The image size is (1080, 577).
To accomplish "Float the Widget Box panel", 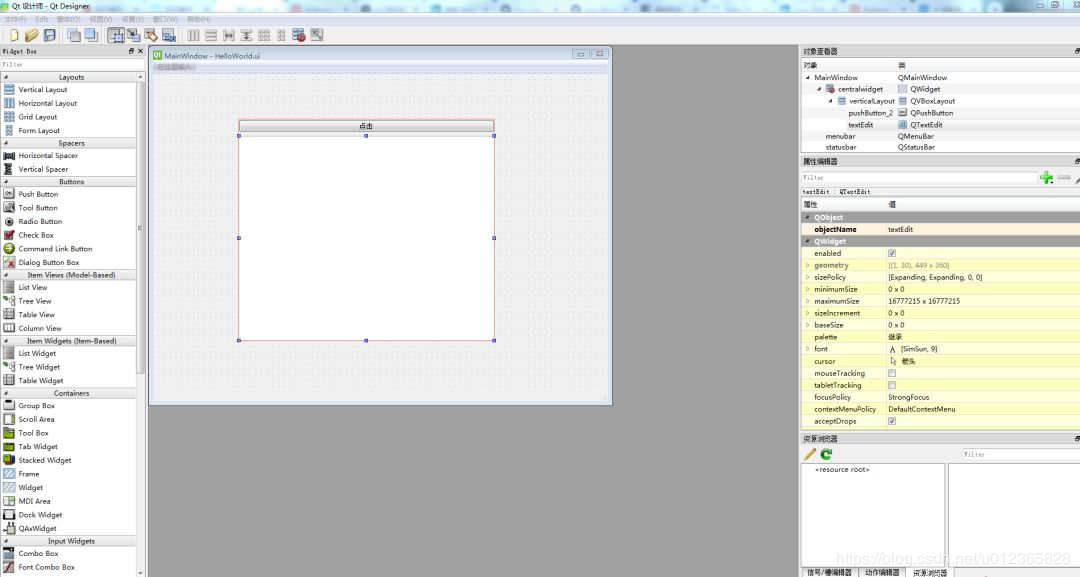I will pyautogui.click(x=131, y=51).
